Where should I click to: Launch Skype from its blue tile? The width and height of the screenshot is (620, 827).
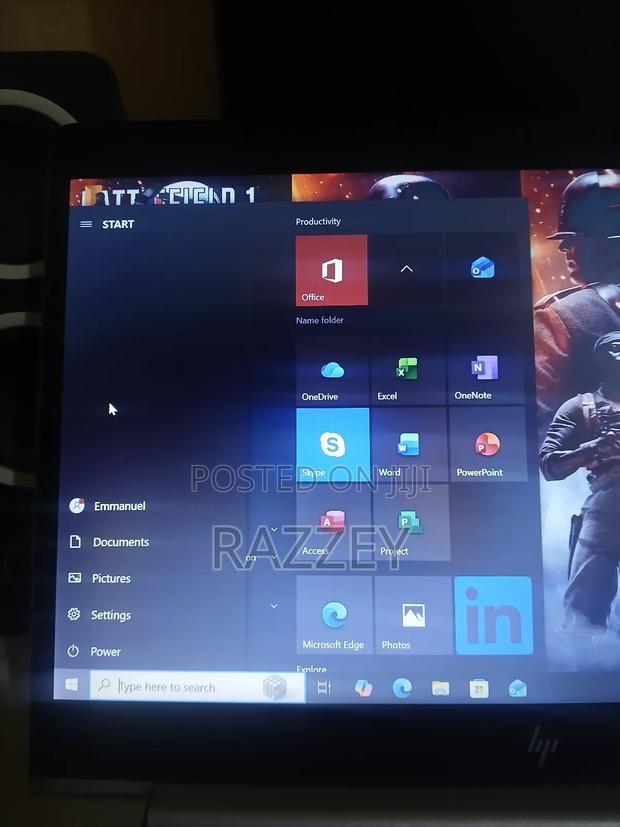point(333,445)
